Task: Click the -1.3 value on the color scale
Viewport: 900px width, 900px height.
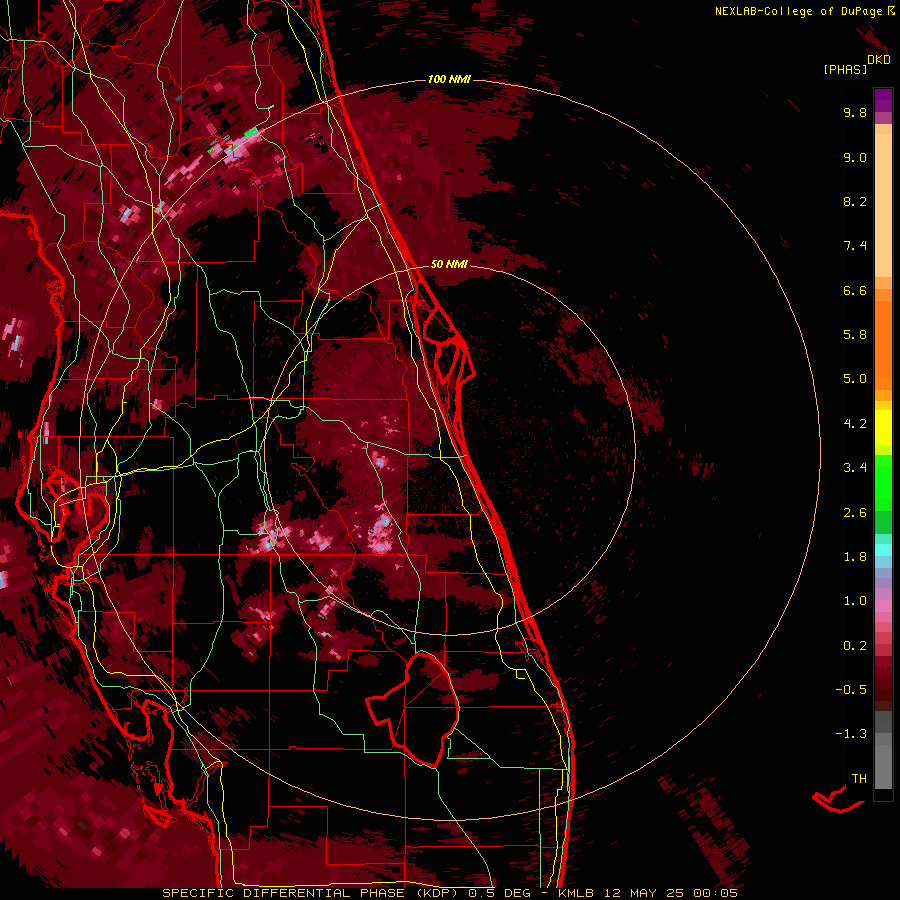Action: point(851,734)
